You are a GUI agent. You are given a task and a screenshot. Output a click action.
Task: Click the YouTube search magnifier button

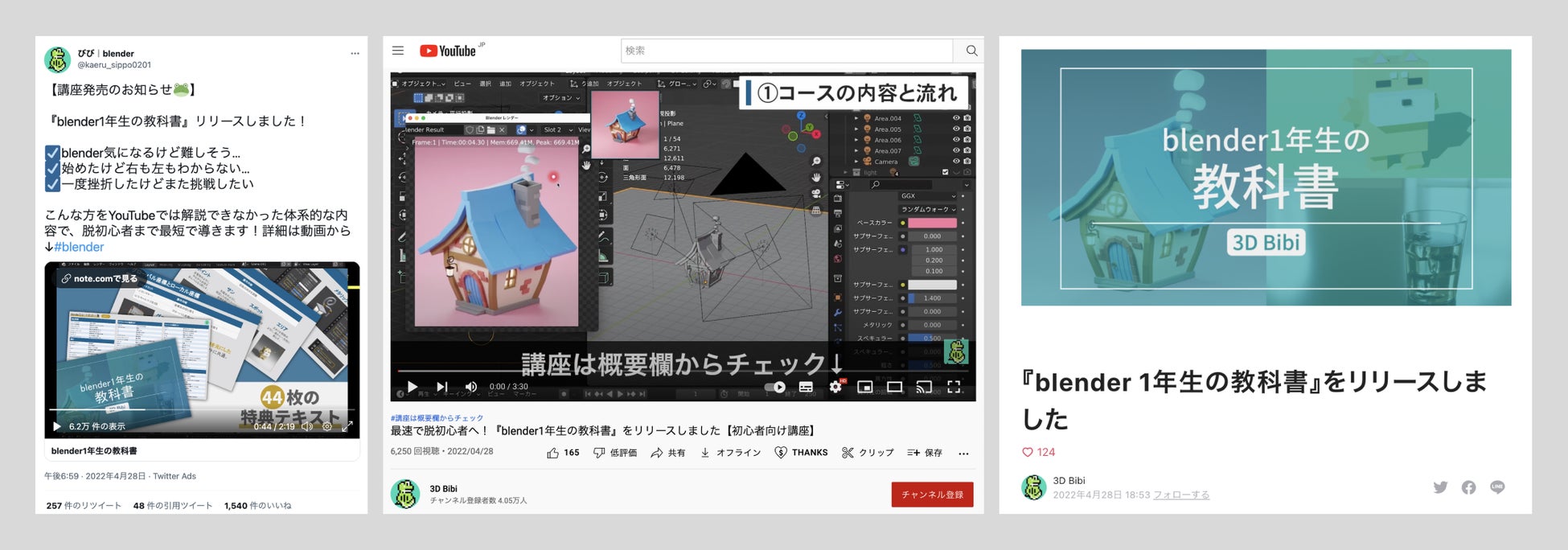point(971,51)
